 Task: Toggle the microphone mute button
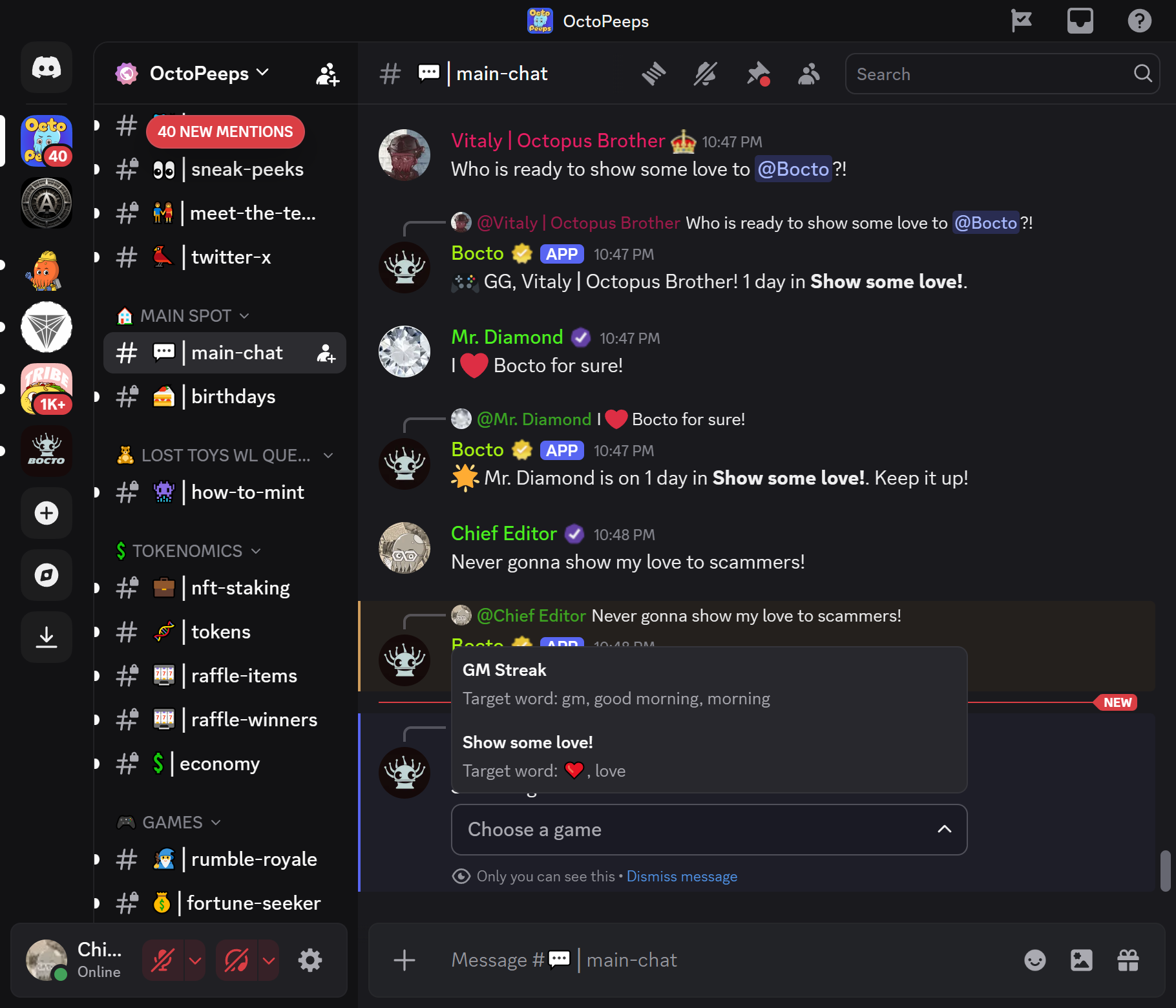tap(162, 960)
